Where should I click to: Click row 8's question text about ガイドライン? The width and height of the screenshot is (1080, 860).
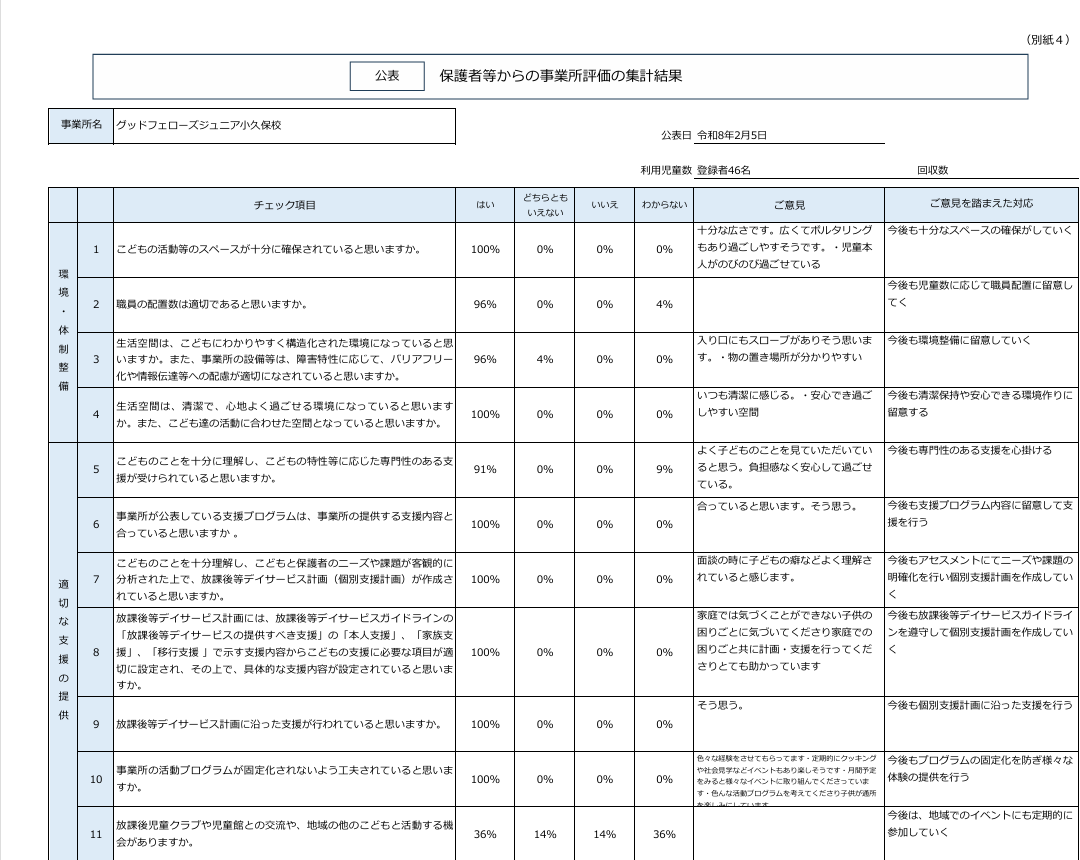(x=285, y=651)
